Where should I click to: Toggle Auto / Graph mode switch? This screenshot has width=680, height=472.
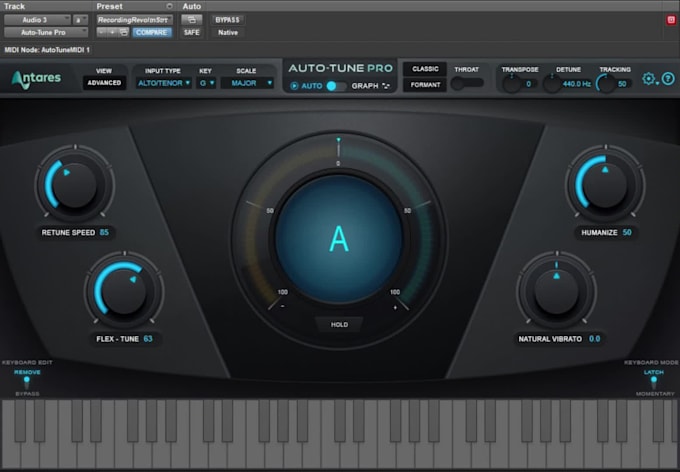point(337,86)
